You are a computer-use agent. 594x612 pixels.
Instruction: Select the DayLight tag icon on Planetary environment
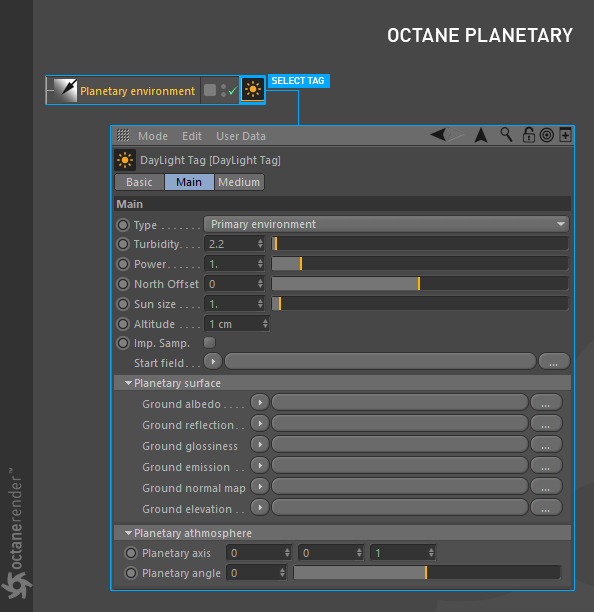(253, 90)
